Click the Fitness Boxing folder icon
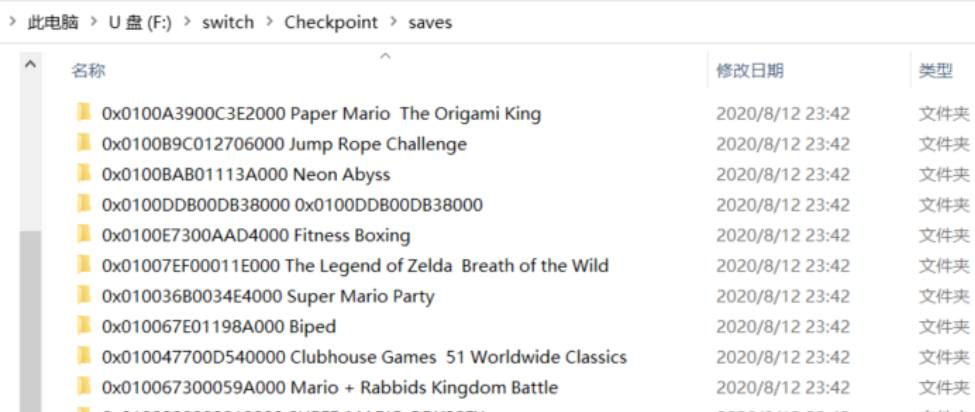Image resolution: width=975 pixels, height=412 pixels. coord(84,235)
